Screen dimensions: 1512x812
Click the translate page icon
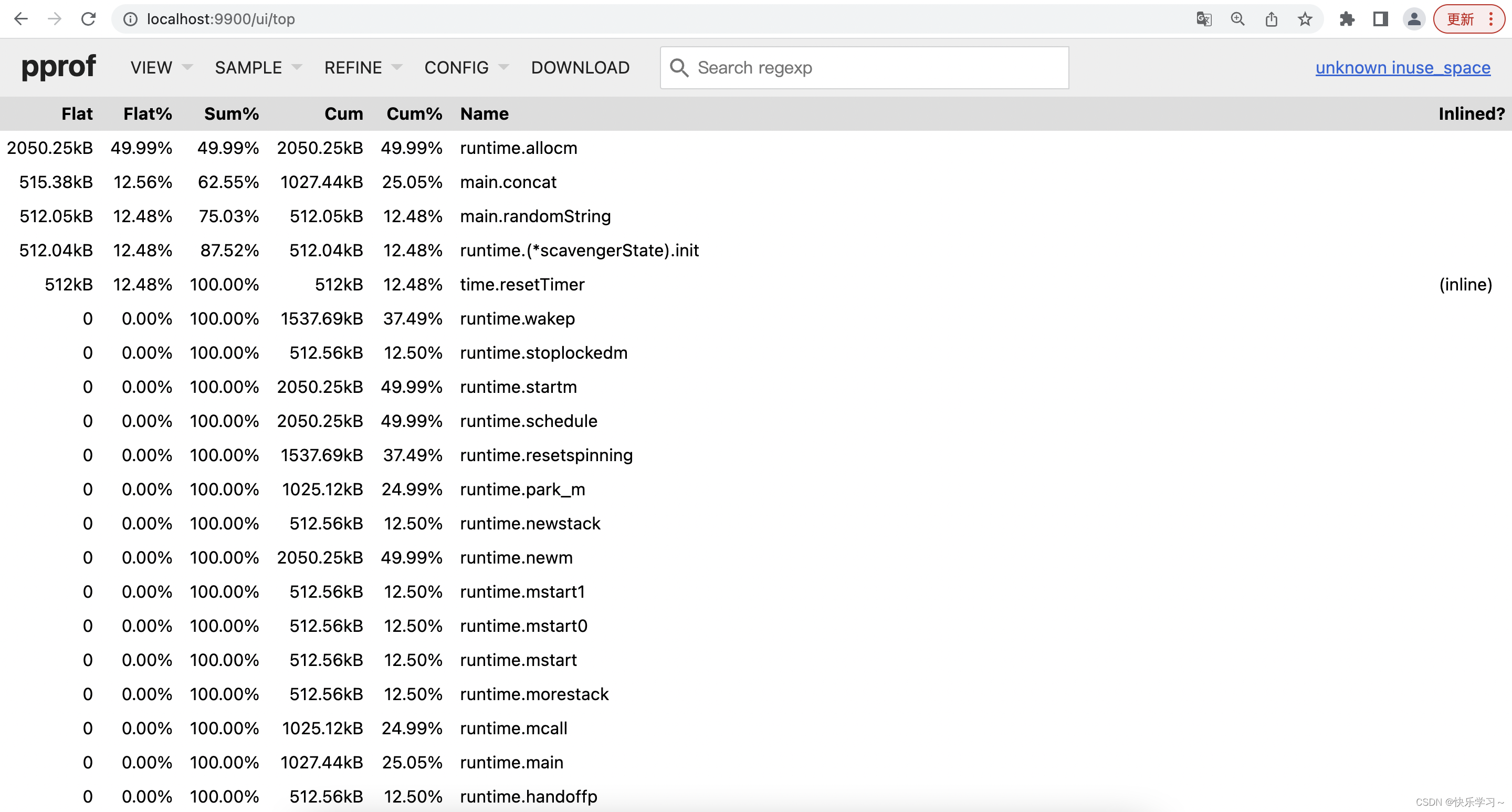tap(1204, 19)
